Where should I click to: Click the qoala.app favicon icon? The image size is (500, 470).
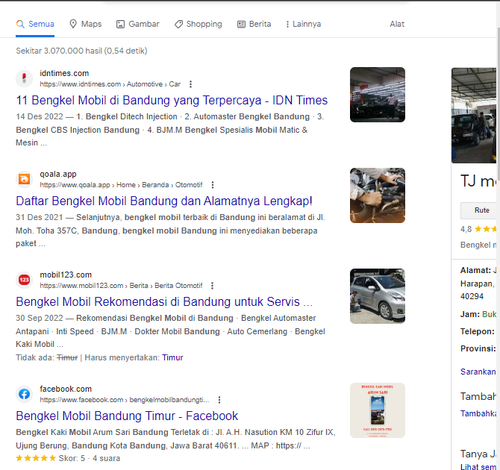24,179
